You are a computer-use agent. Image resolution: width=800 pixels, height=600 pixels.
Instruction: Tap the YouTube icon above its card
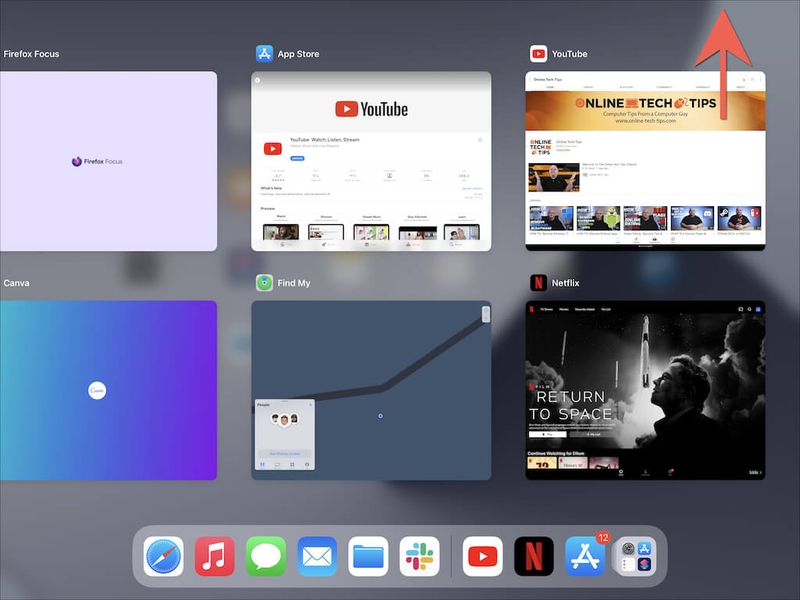(538, 54)
